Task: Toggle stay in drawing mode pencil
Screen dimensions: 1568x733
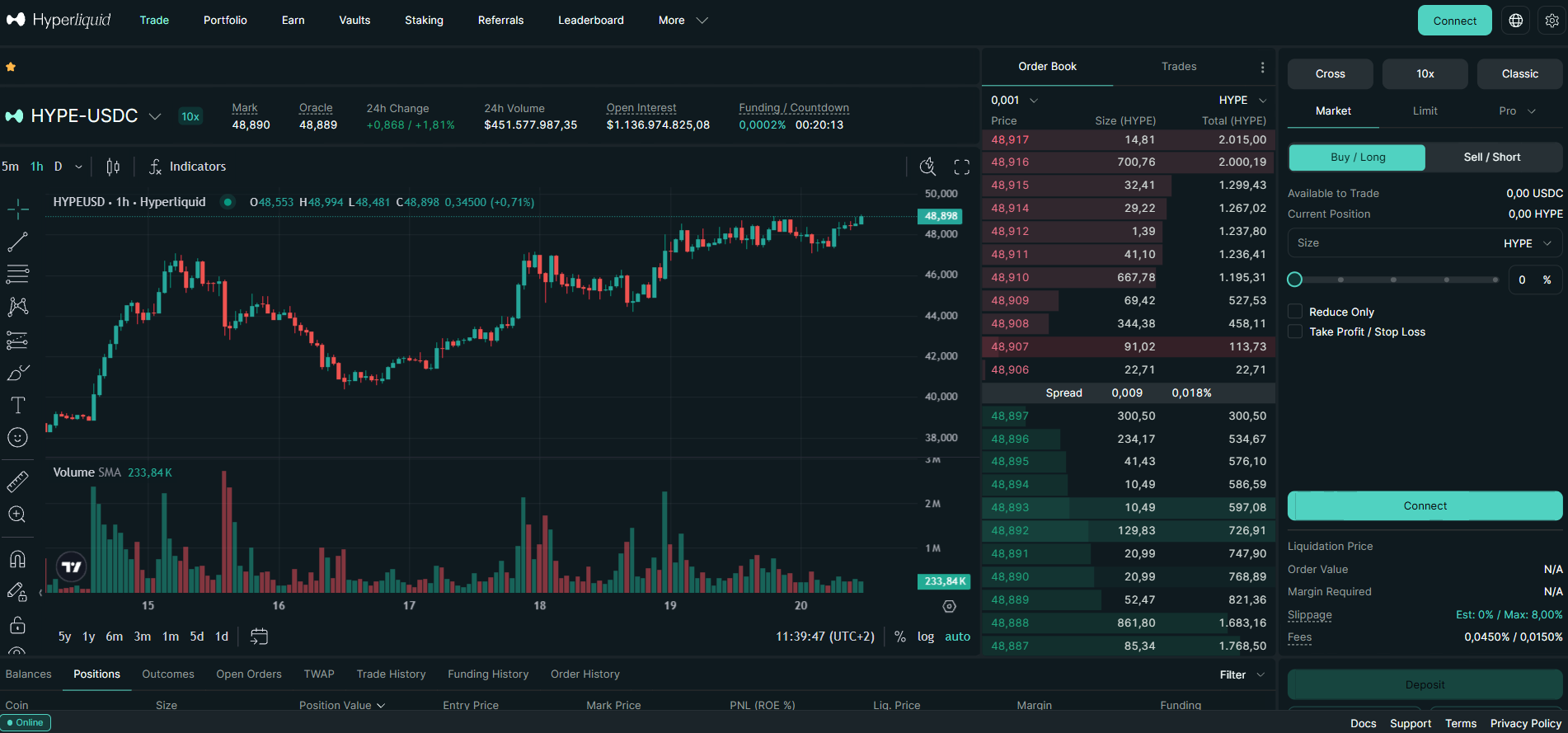Action: (x=17, y=592)
